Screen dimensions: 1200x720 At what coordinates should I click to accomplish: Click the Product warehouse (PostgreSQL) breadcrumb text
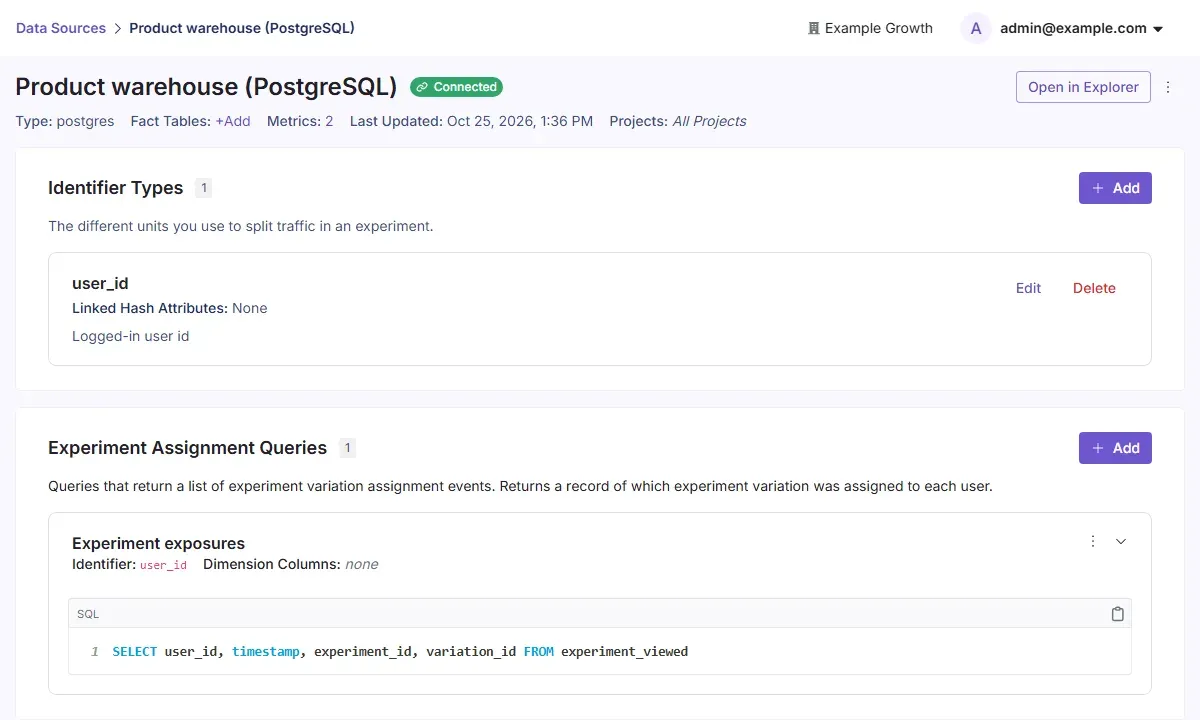(x=242, y=28)
